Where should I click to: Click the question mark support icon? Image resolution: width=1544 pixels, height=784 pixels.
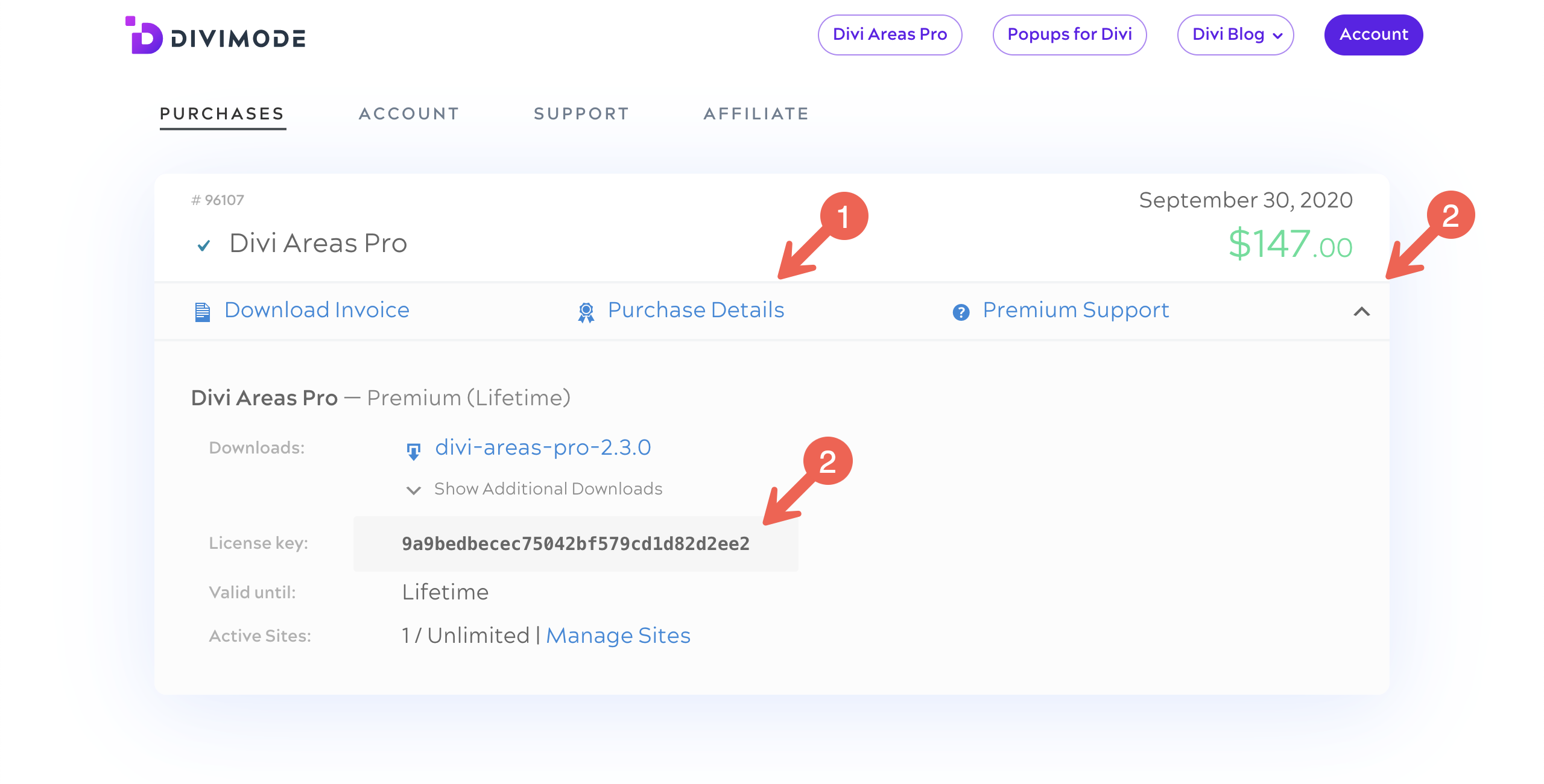961,312
